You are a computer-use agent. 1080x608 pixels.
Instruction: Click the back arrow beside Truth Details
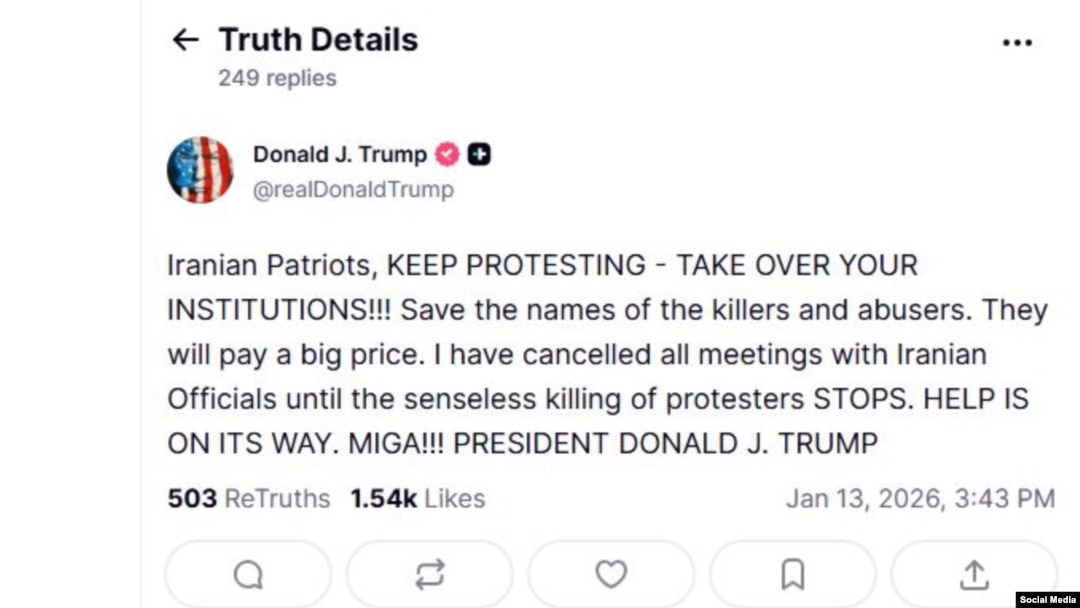(185, 40)
